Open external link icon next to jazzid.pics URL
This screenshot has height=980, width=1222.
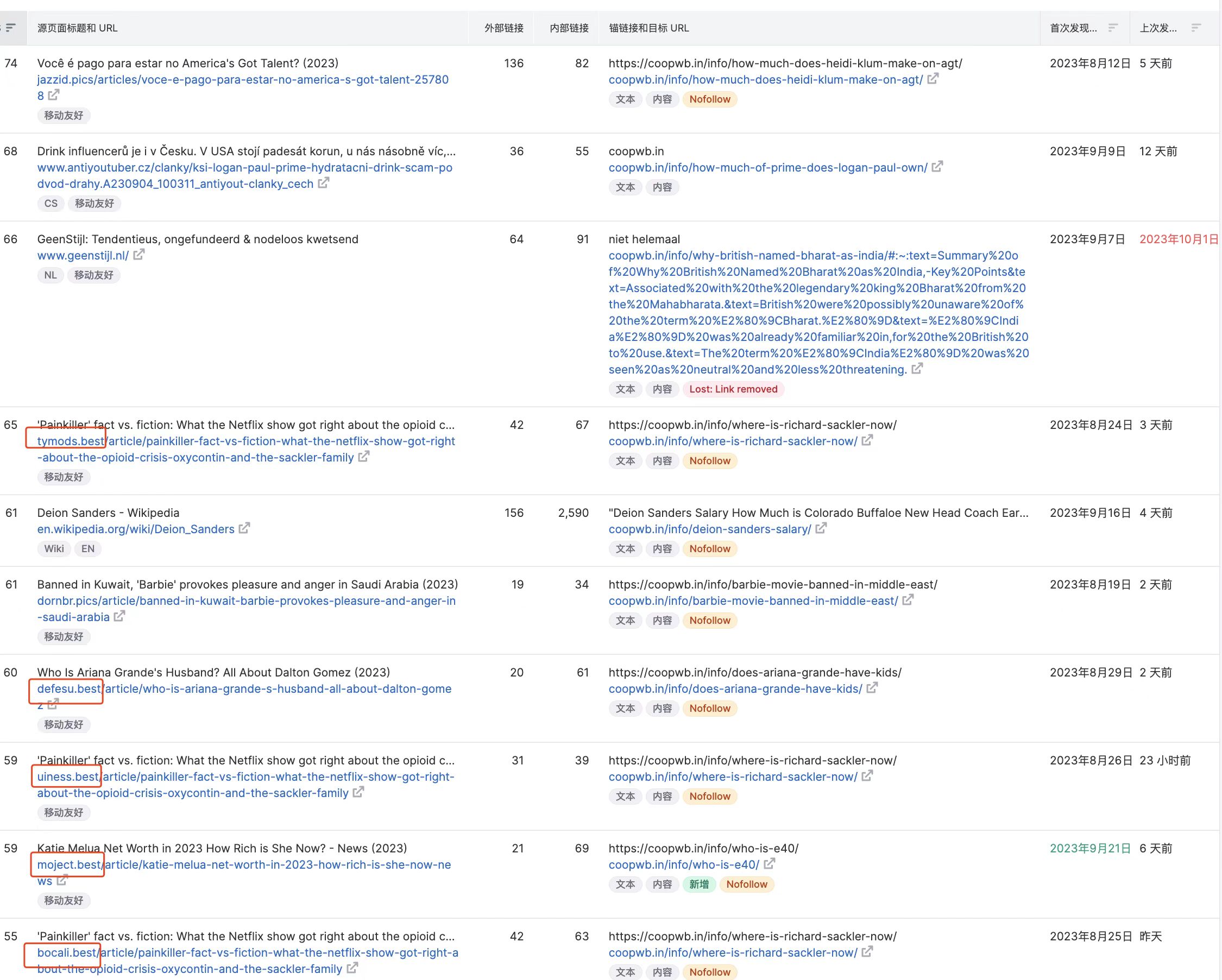[54, 94]
